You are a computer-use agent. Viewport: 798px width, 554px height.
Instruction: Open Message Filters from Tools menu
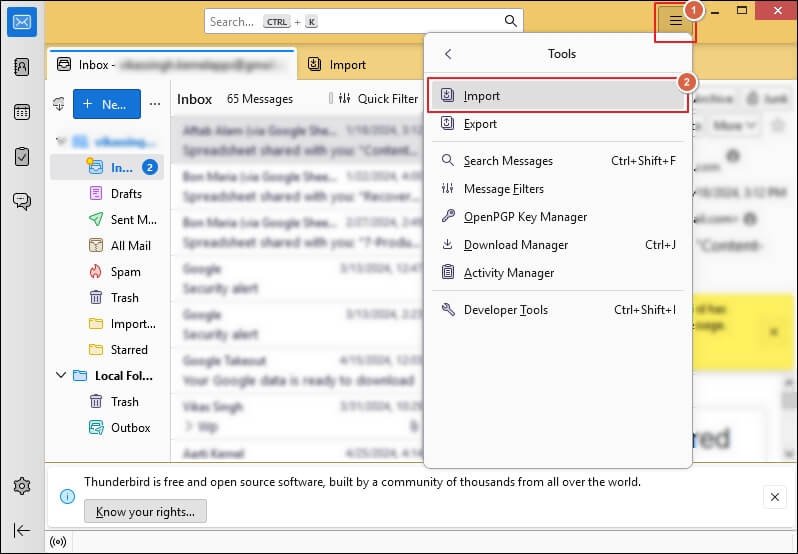tap(558, 189)
